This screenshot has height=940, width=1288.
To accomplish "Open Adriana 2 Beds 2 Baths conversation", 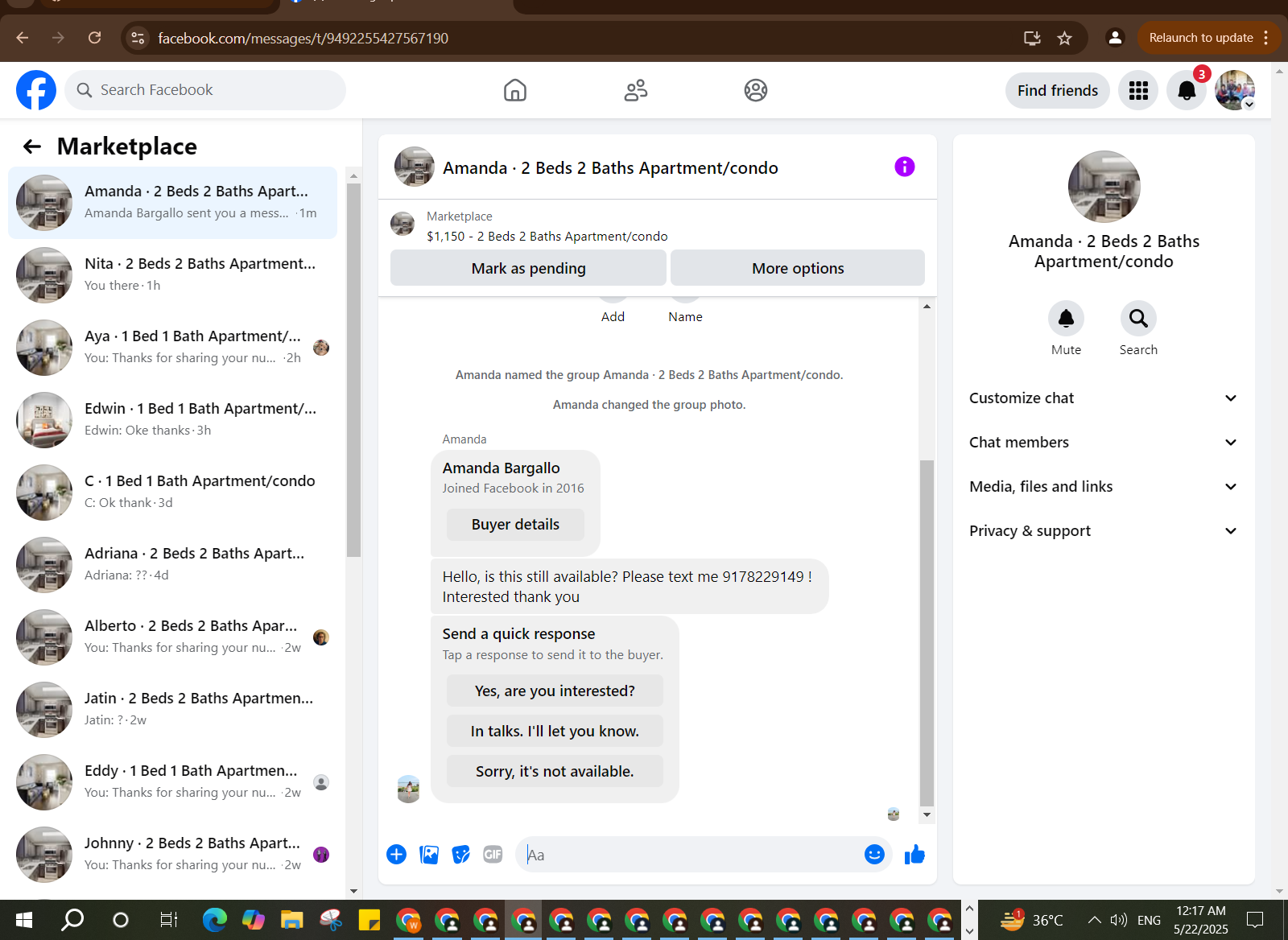I will 172,565.
